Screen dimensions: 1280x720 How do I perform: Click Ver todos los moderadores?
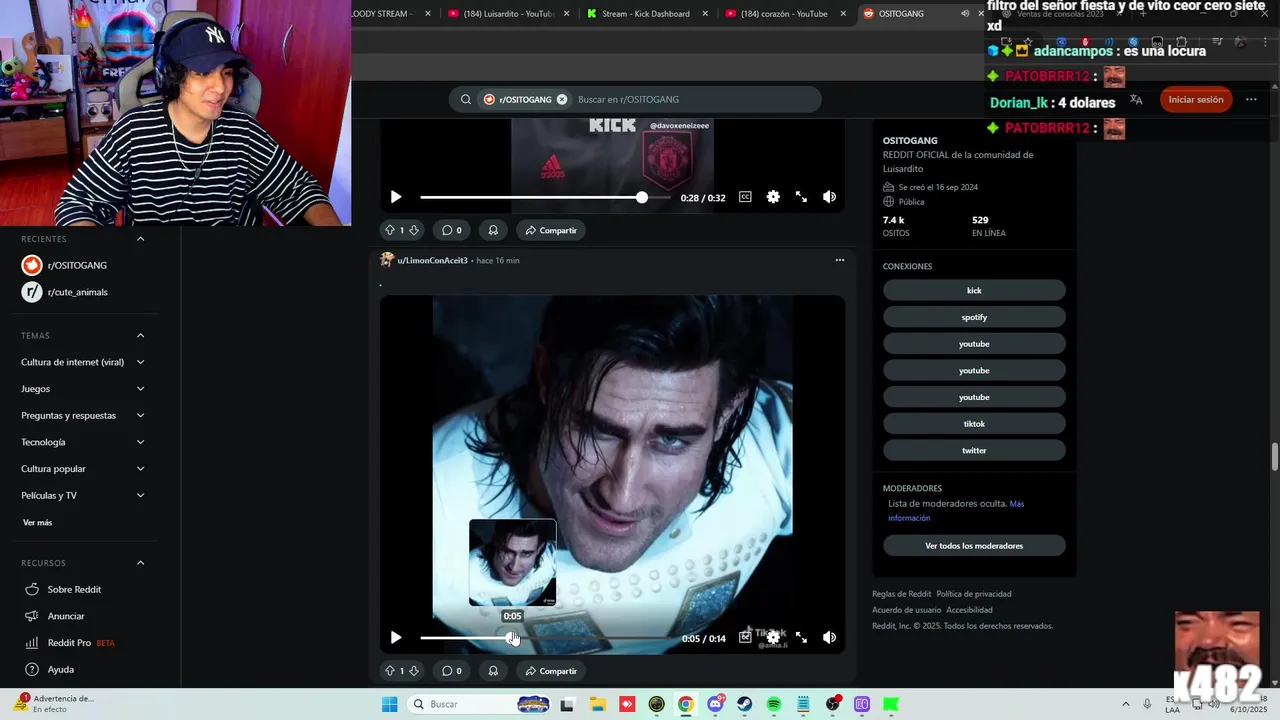(974, 546)
